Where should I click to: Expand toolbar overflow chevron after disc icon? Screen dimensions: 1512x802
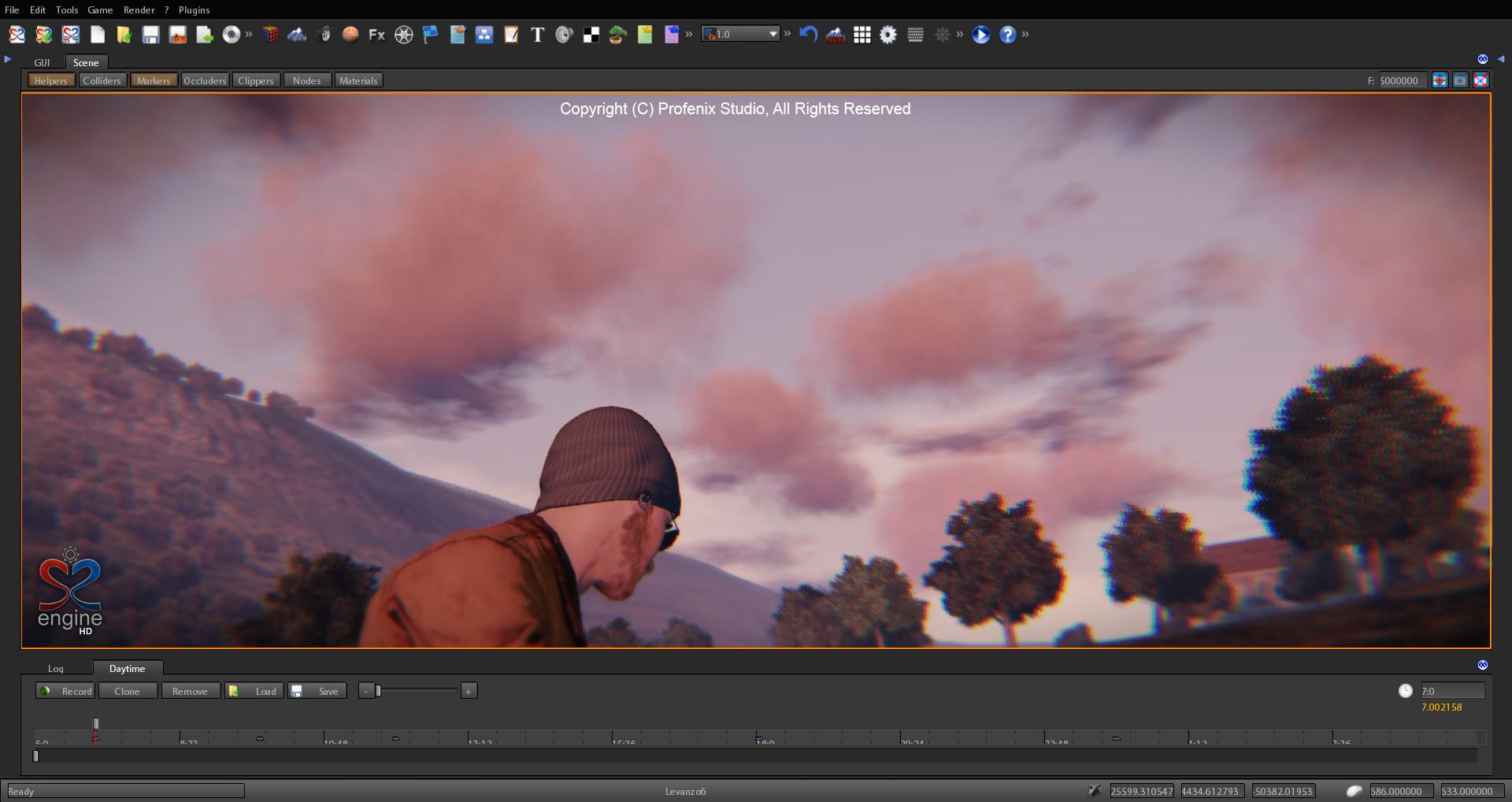point(249,34)
